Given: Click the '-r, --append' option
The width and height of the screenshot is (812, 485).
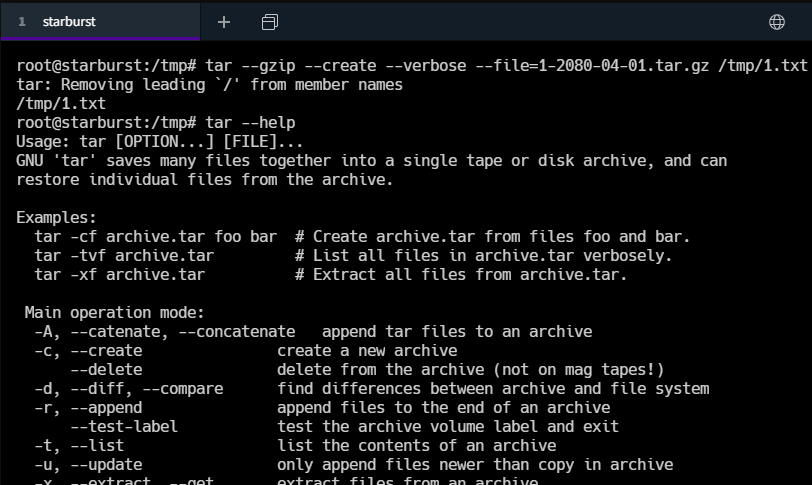Looking at the screenshot, I should 88,408.
